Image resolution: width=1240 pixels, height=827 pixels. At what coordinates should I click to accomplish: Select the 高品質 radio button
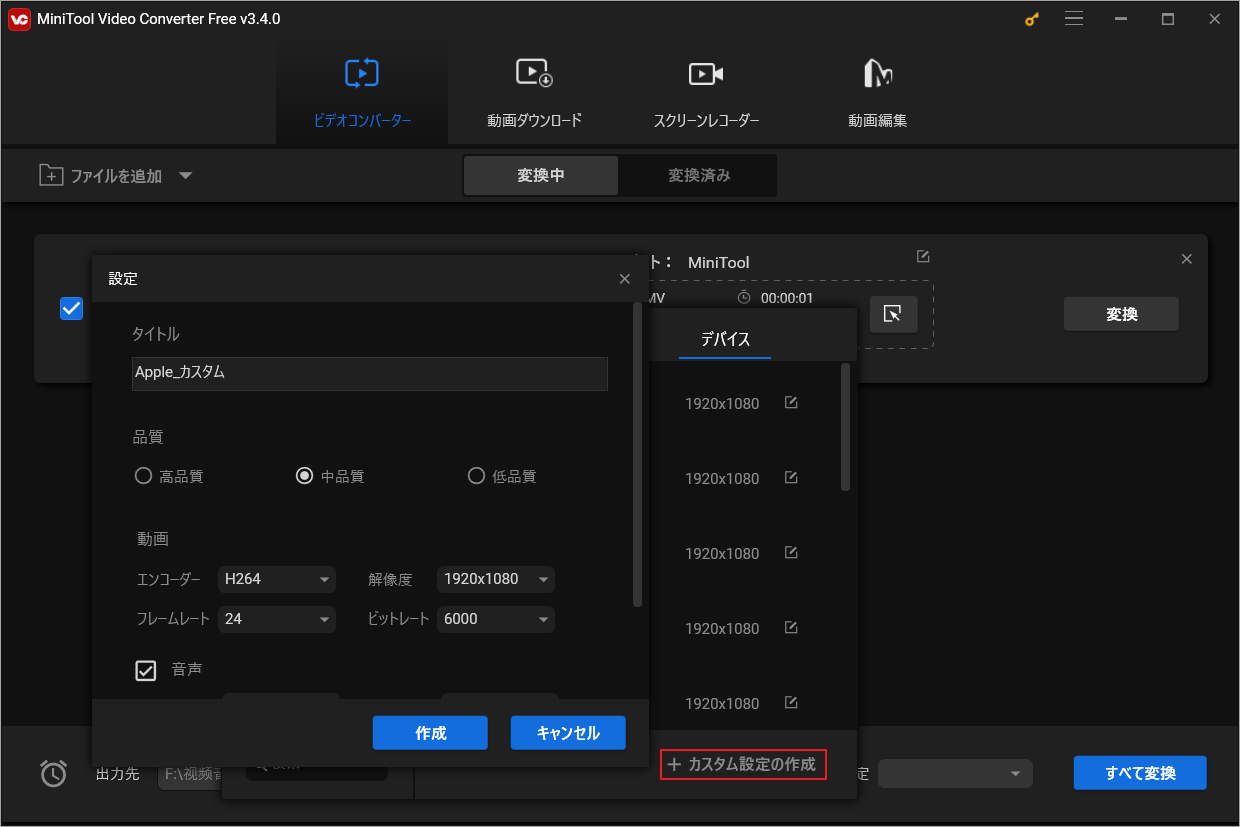[143, 476]
